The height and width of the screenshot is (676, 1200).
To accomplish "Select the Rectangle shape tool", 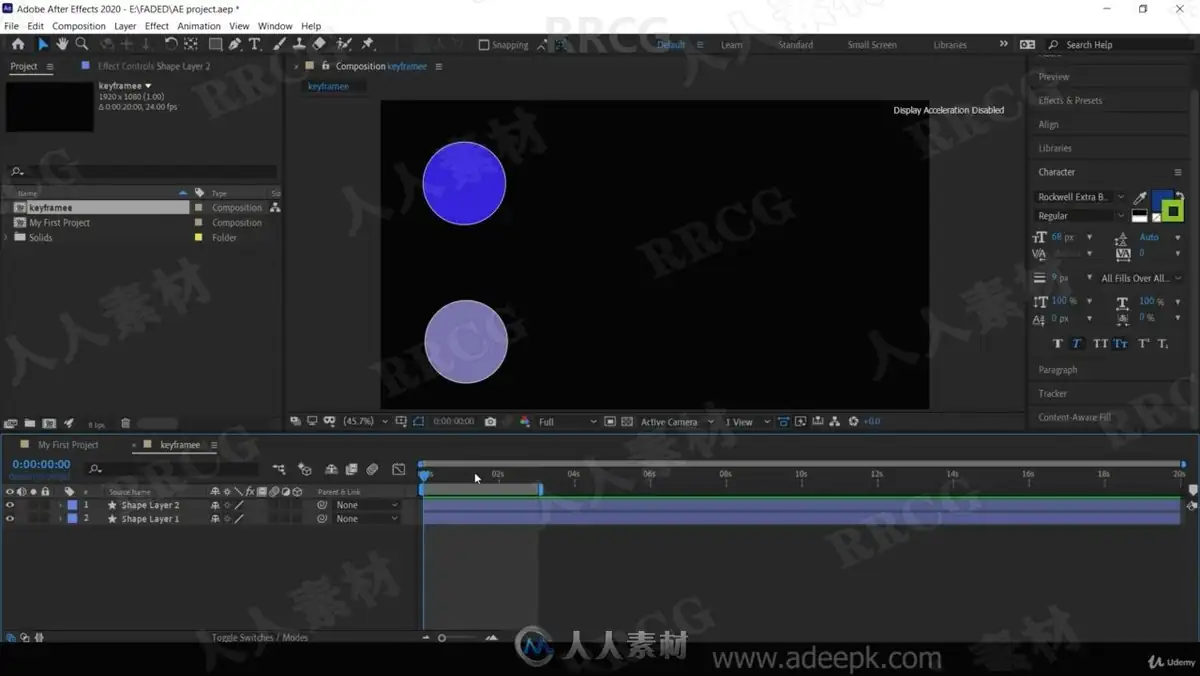I will click(x=215, y=44).
